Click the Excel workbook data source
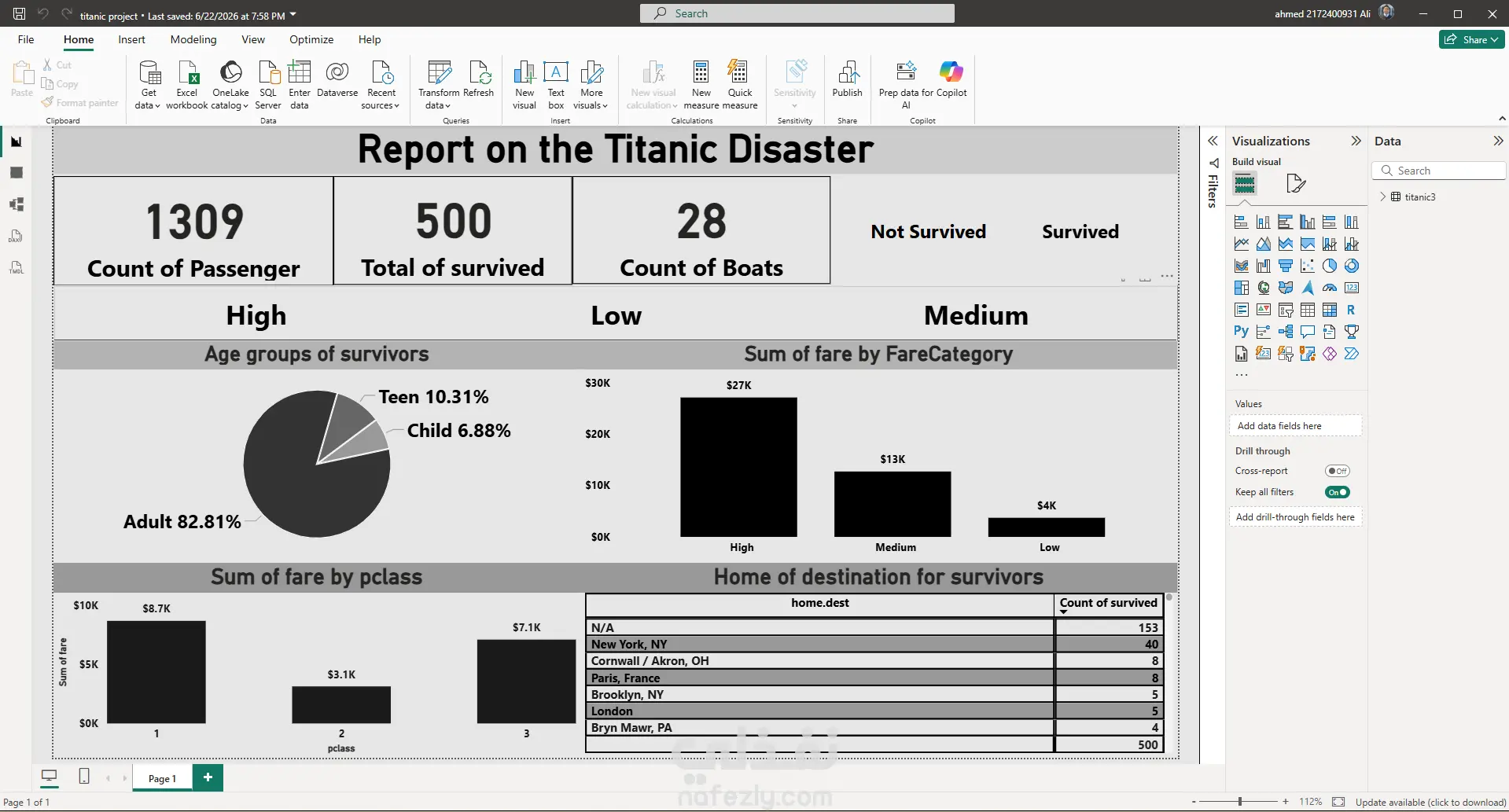This screenshot has width=1509, height=812. pos(187,85)
